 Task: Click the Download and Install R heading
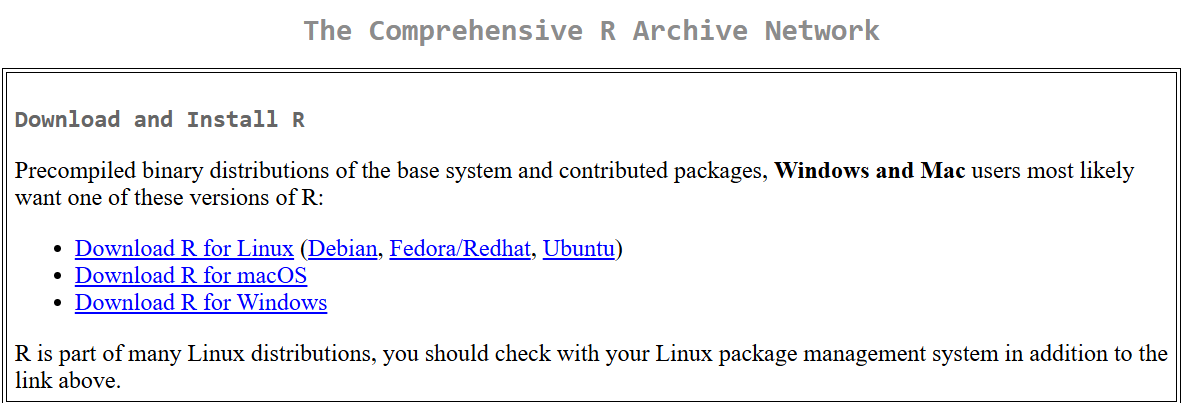tap(160, 120)
